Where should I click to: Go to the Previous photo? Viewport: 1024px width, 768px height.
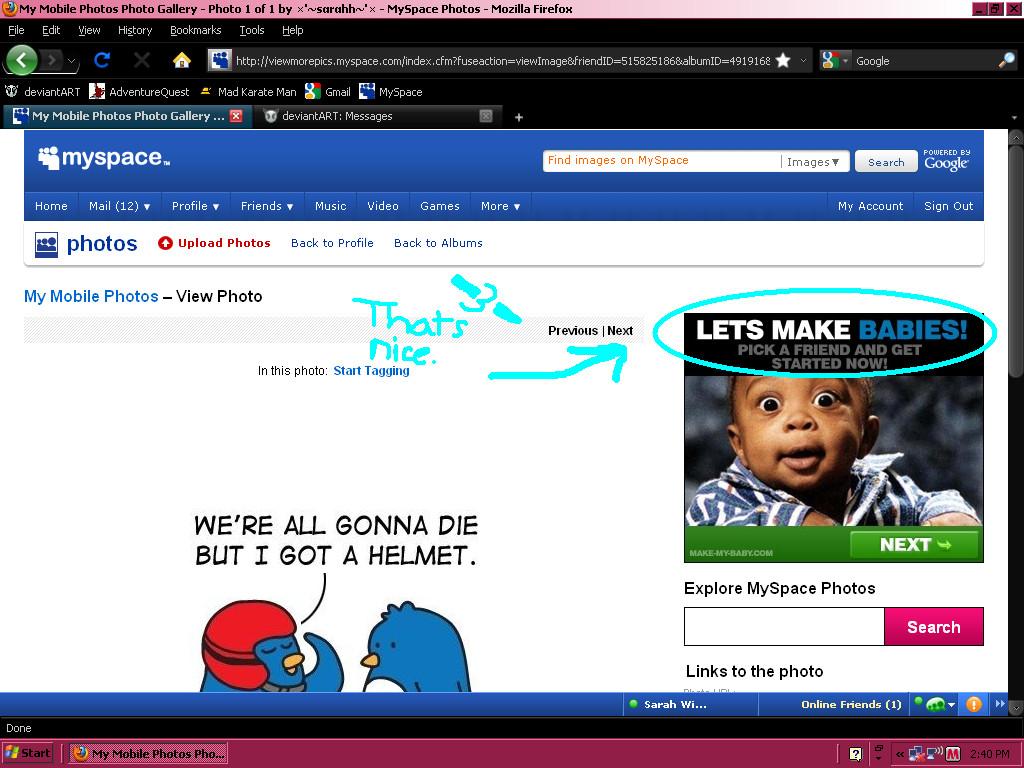coord(573,331)
